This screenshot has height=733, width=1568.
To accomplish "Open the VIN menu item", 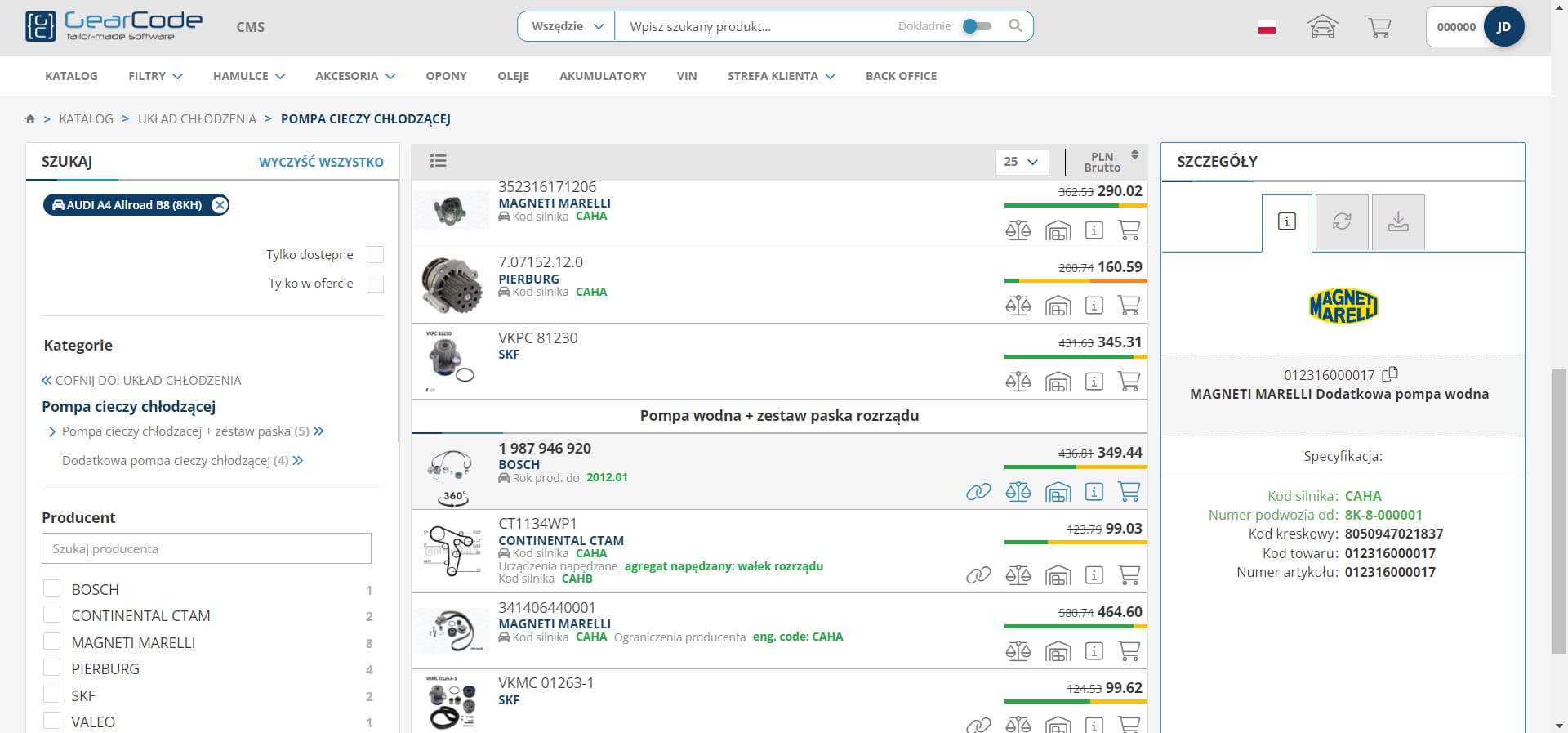I will coord(687,76).
